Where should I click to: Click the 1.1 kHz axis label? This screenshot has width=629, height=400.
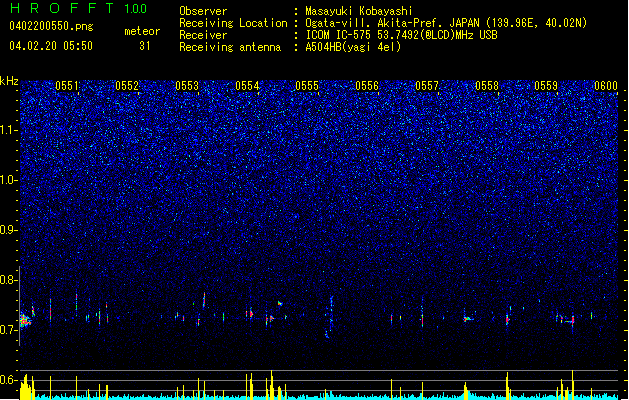point(8,130)
